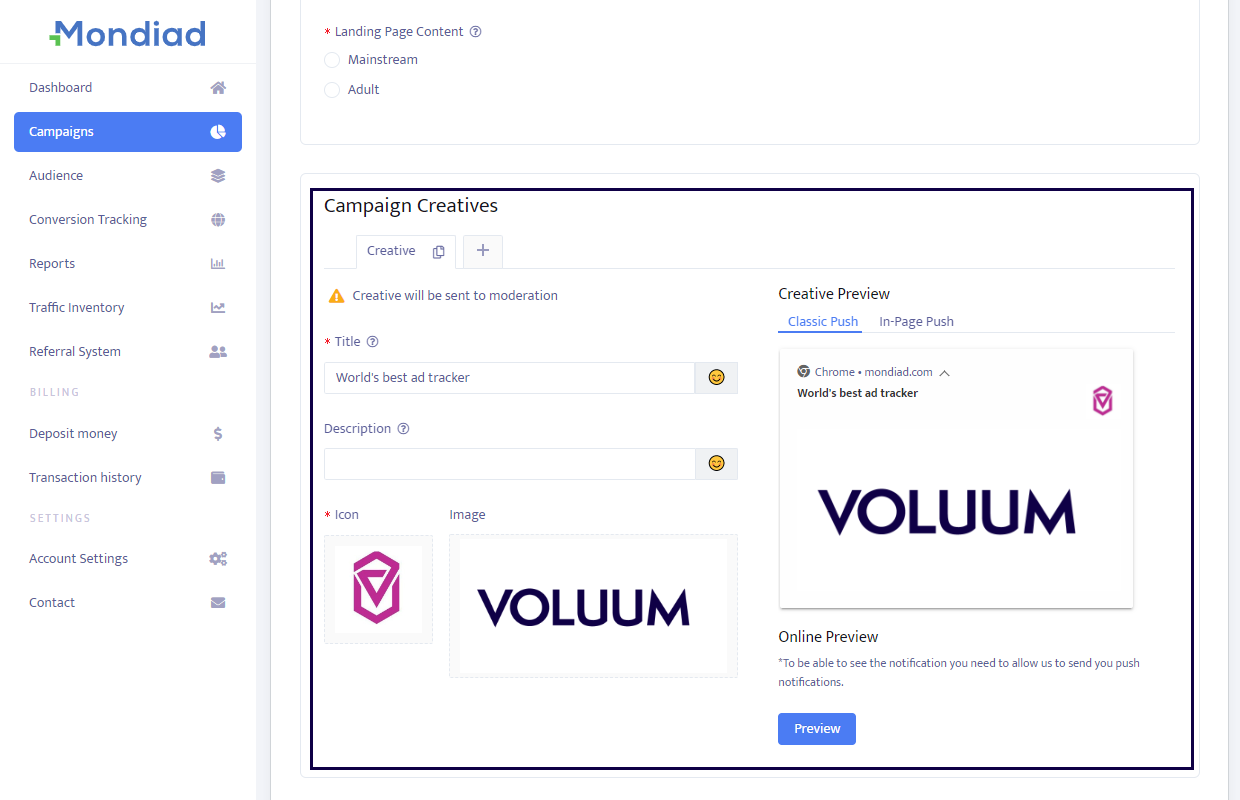Viewport: 1240px width, 800px height.
Task: Go to Deposit money page
Action: 73,434
